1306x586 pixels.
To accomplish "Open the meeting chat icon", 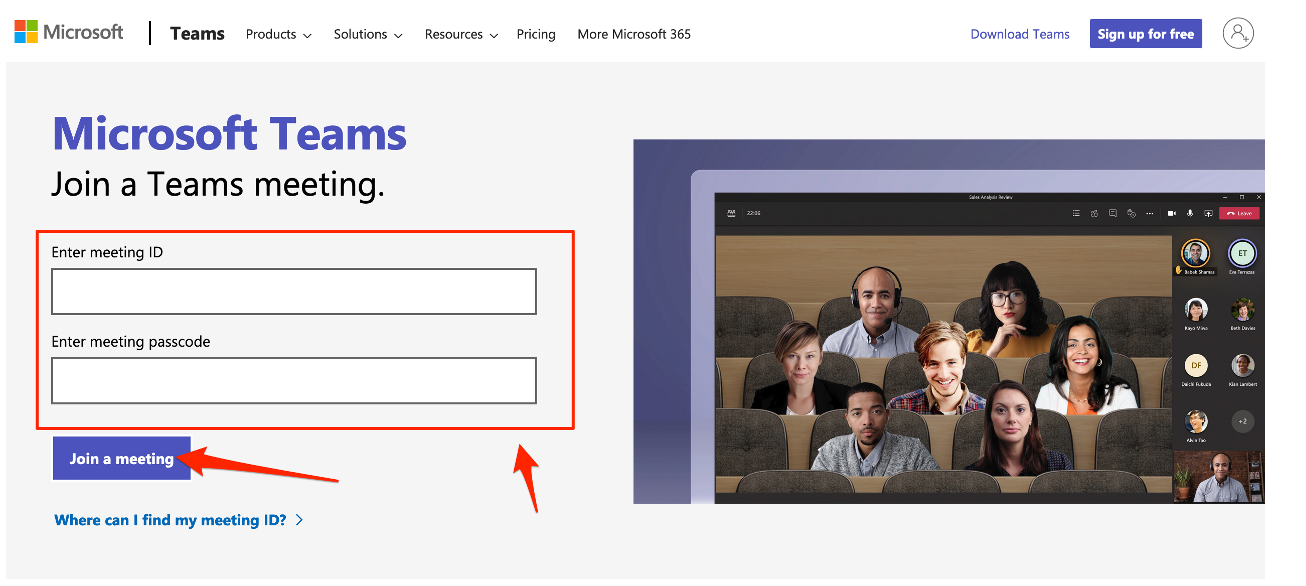I will (x=1113, y=213).
